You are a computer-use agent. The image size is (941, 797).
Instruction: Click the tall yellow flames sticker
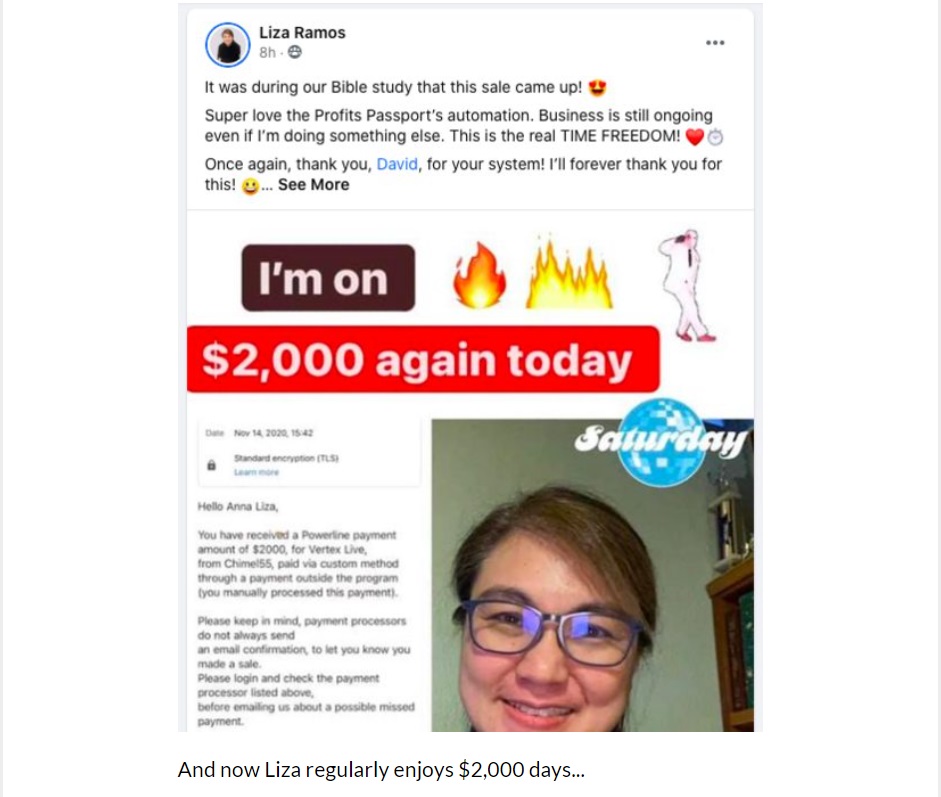tap(569, 272)
